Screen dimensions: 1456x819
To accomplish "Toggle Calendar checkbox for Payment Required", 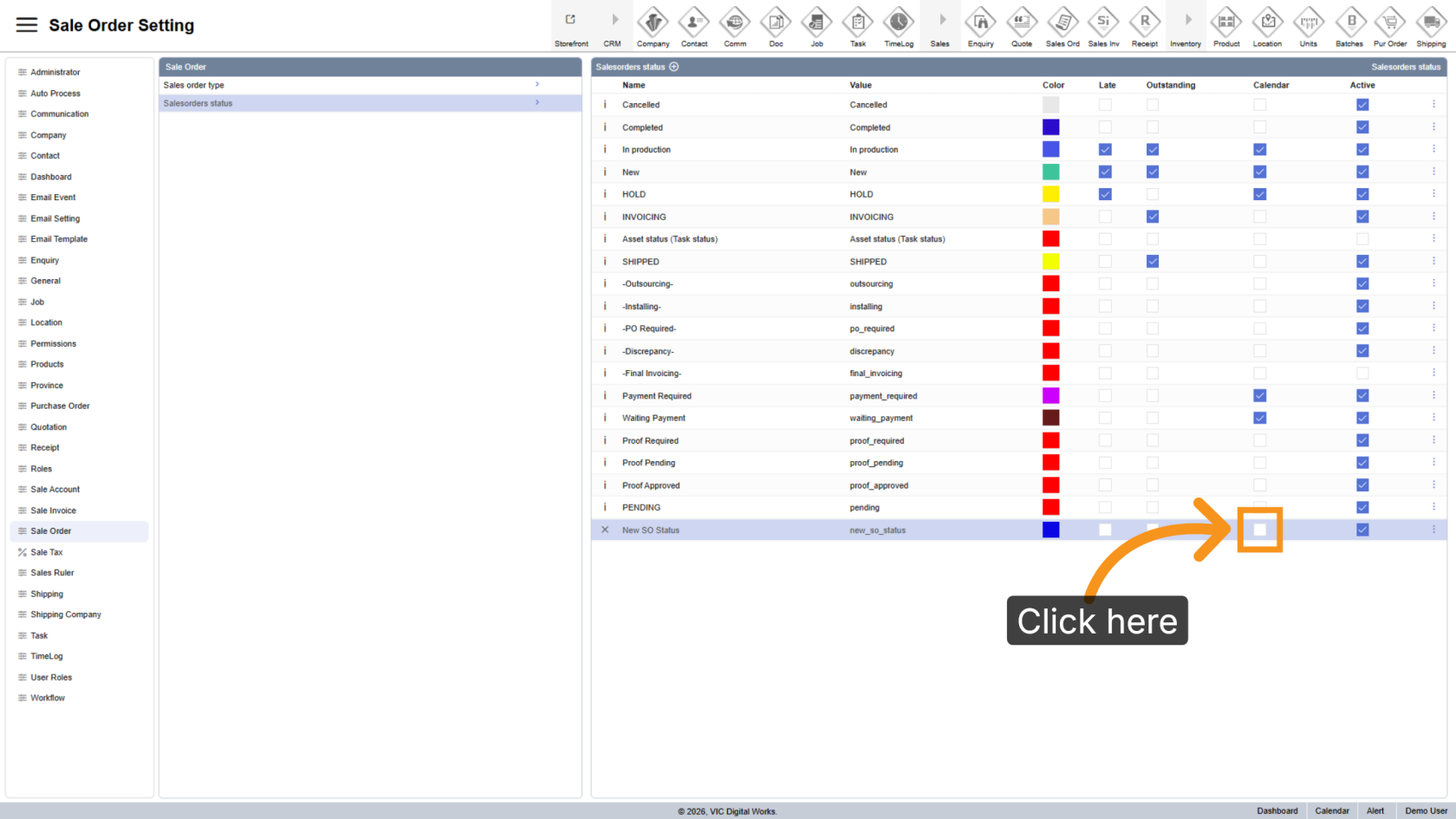I will pyautogui.click(x=1259, y=395).
